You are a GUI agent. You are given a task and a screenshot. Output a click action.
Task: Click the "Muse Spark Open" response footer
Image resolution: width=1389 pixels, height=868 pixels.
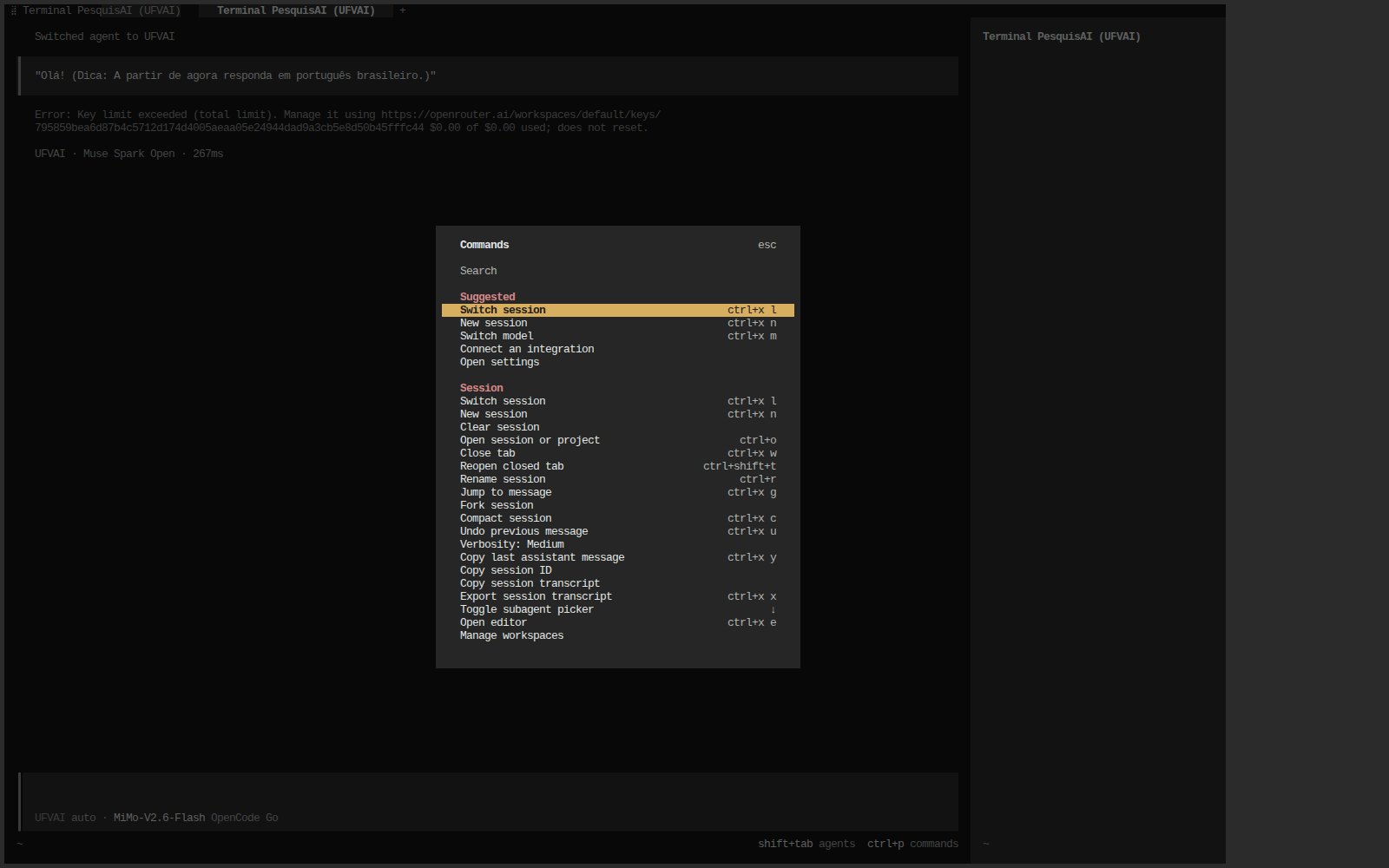click(x=128, y=154)
